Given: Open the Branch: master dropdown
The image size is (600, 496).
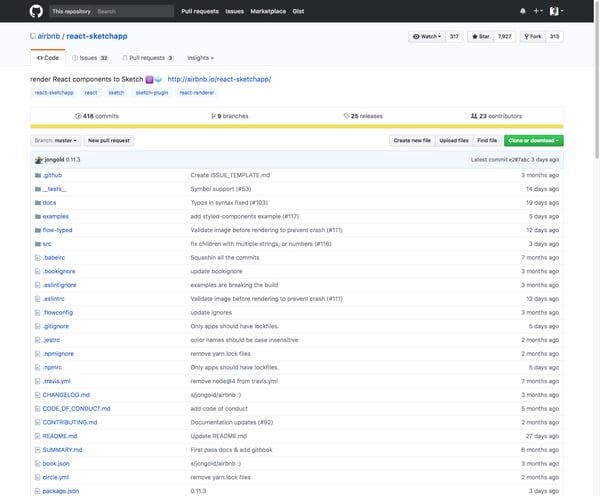Looking at the screenshot, I should pos(55,140).
